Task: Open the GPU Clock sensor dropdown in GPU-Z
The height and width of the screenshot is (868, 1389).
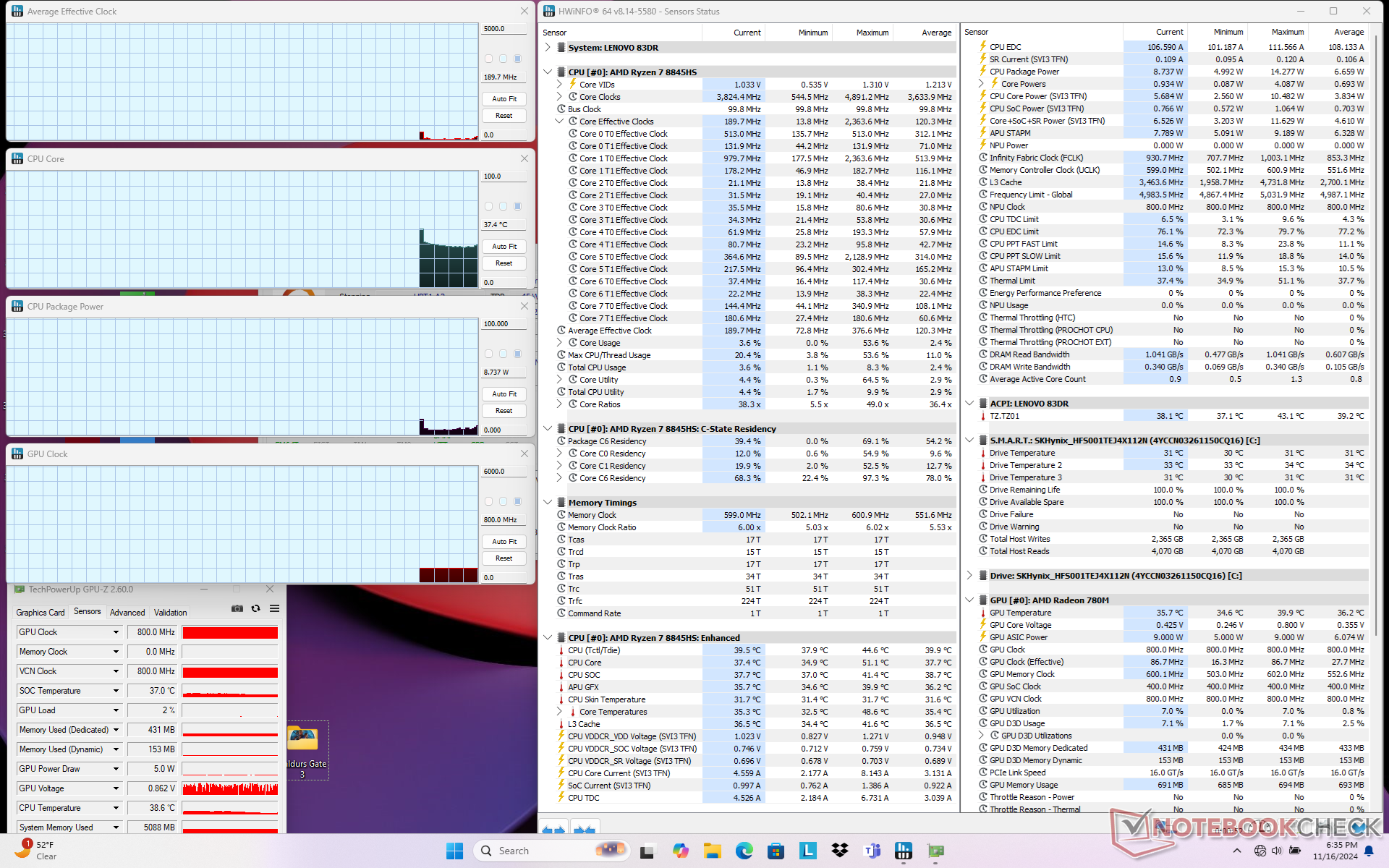Action: 116,632
